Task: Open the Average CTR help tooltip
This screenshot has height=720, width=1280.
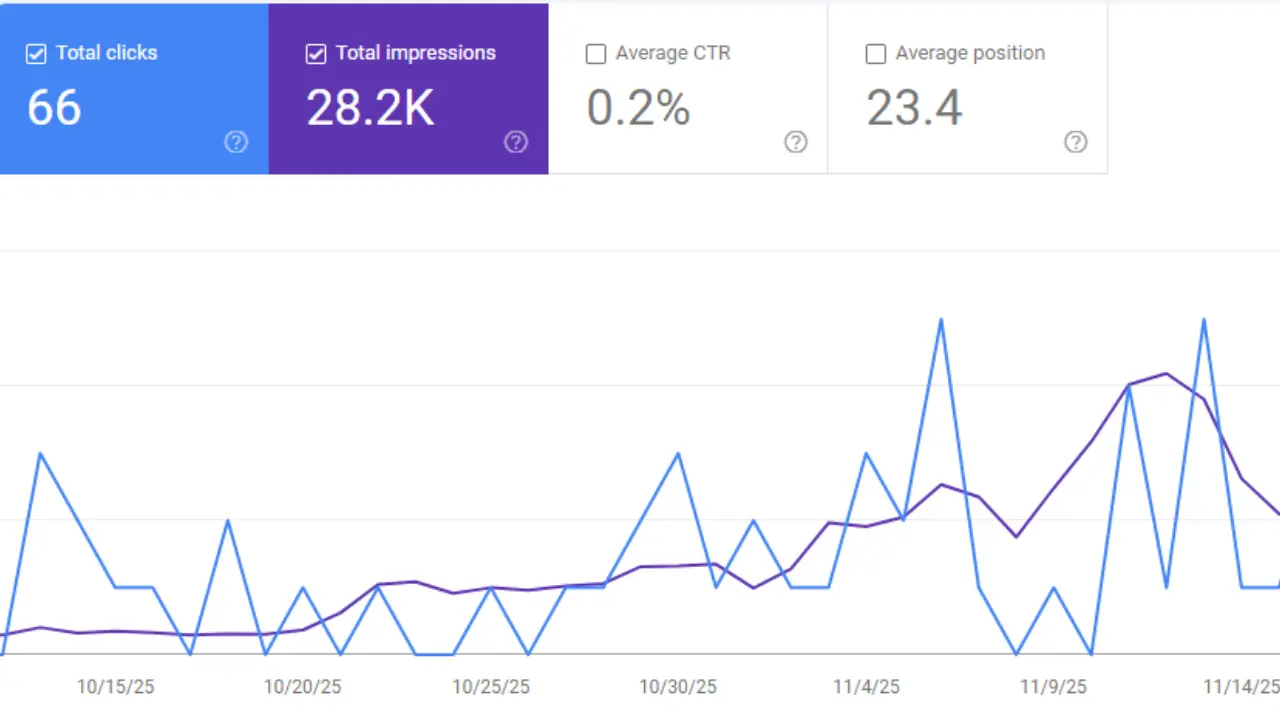Action: [x=796, y=142]
